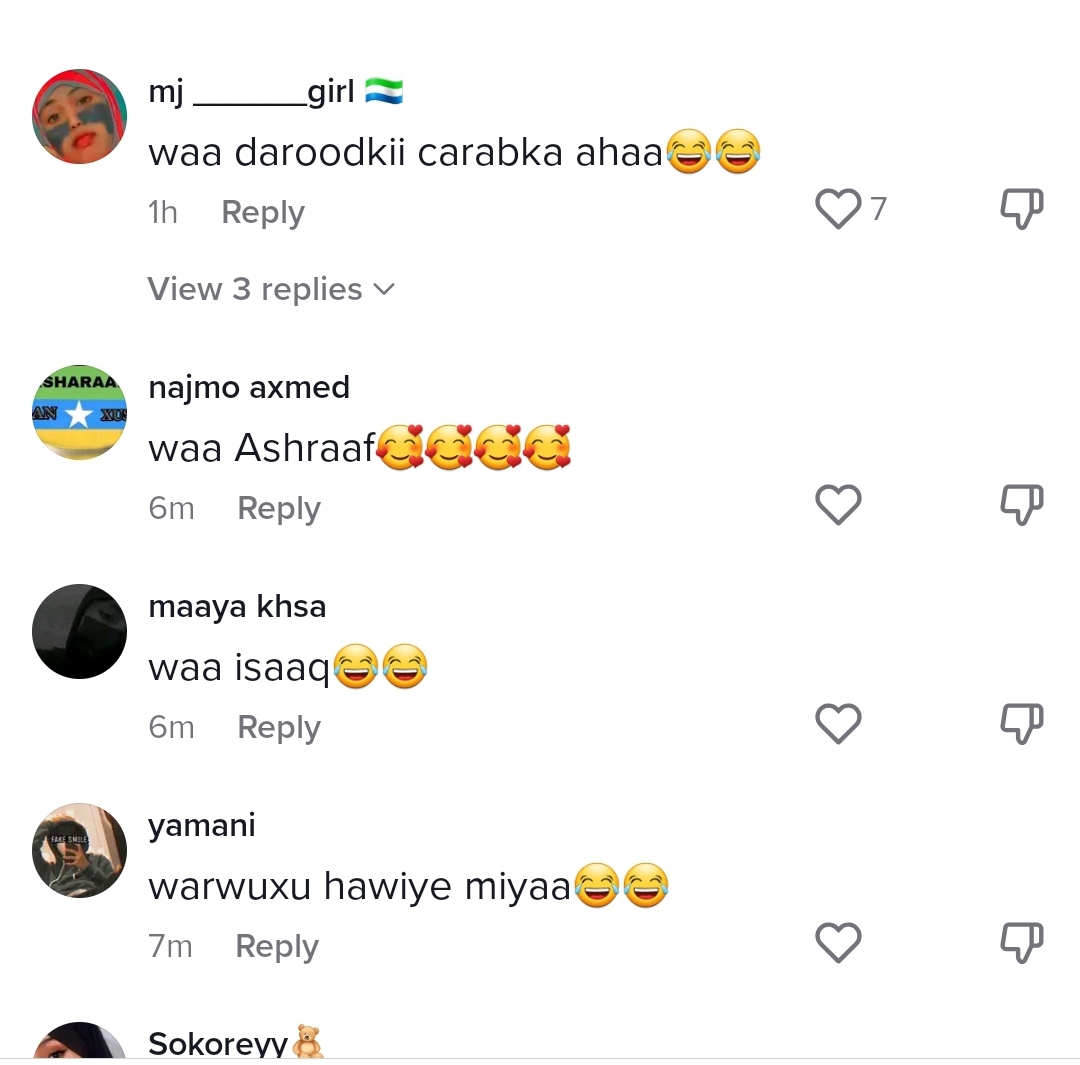Dislike the 'waa daroodkii carabka' comment
The image size is (1080, 1065).
[1021, 208]
